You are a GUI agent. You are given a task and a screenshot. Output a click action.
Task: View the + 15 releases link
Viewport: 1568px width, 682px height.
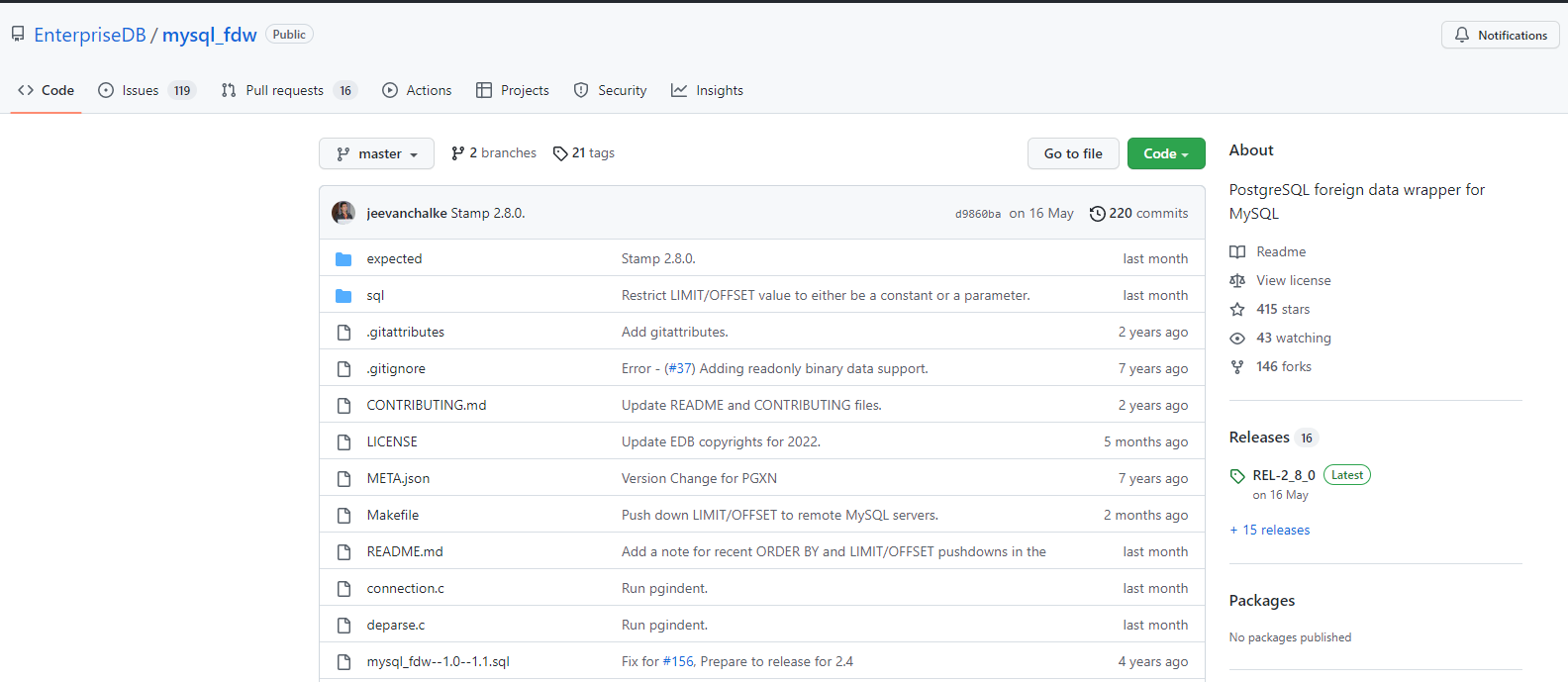pos(1270,531)
